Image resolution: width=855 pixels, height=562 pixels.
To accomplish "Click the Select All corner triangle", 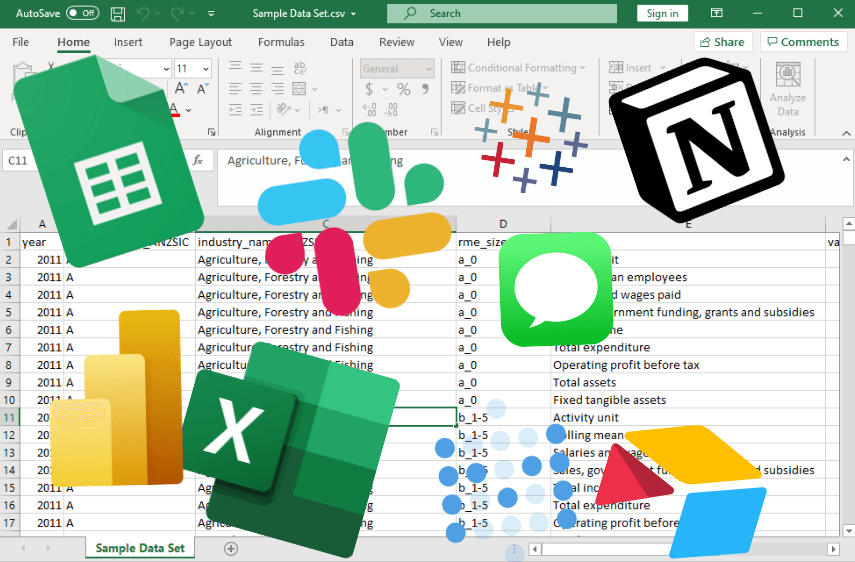I will tap(10, 224).
